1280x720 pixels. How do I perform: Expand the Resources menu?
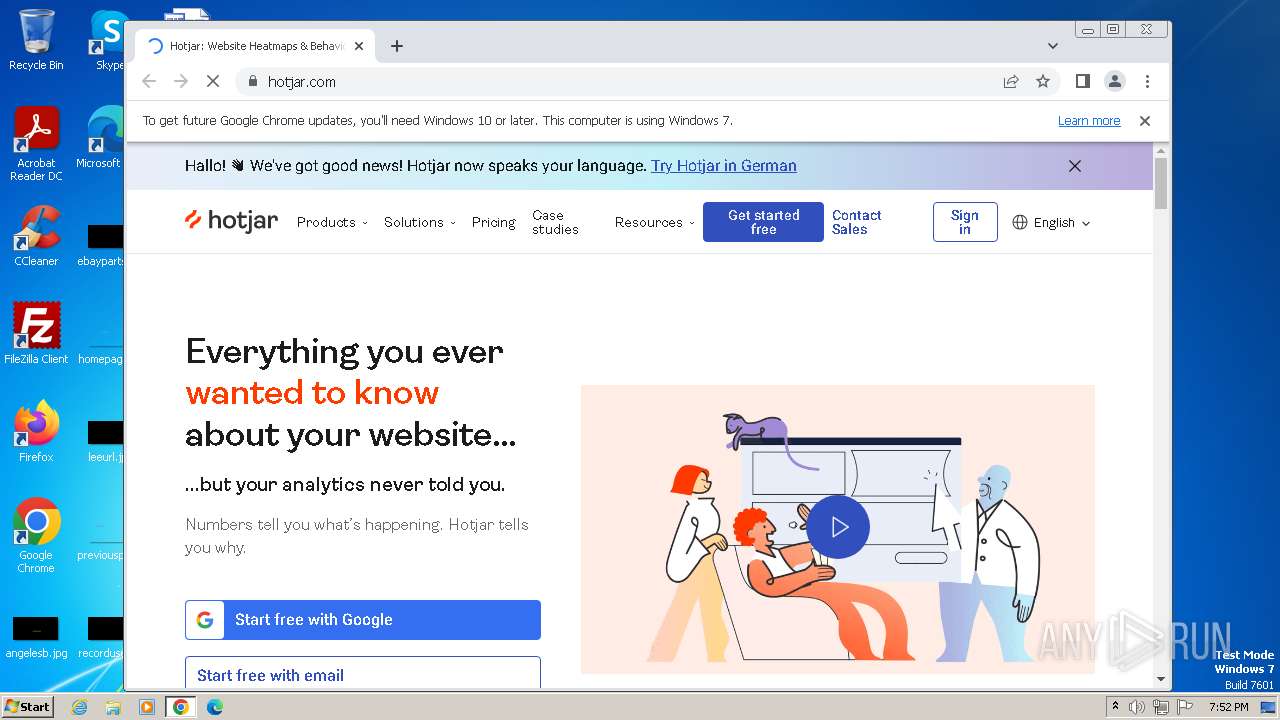pyautogui.click(x=654, y=222)
